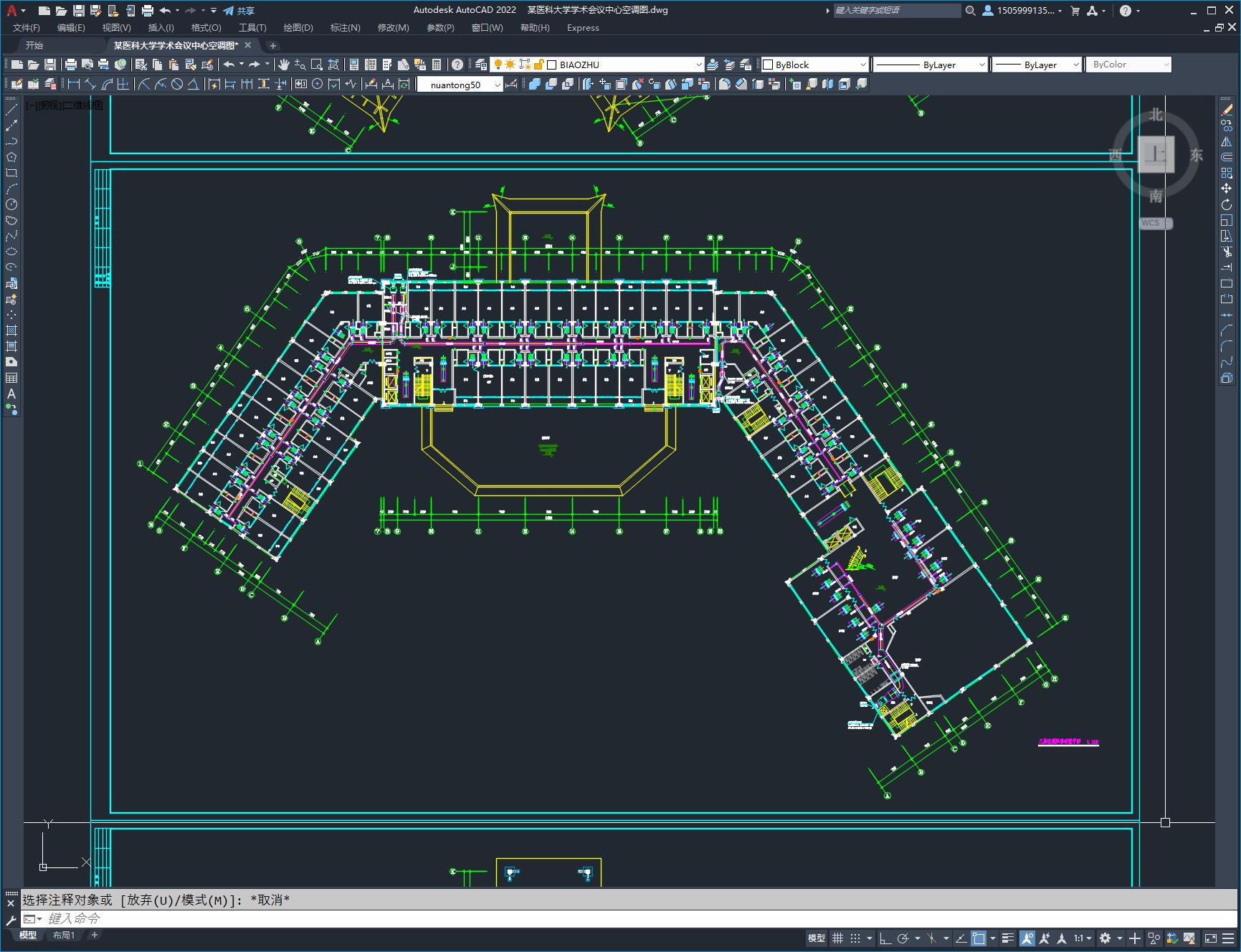
Task: Toggle annotation object visibility in the status bar
Action: (x=1027, y=938)
